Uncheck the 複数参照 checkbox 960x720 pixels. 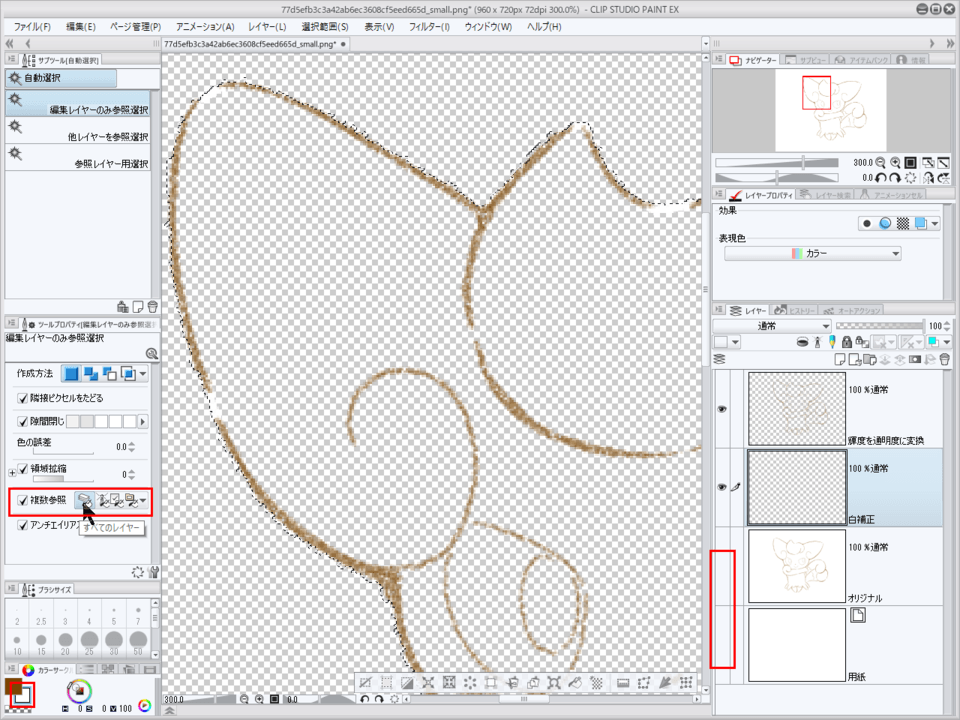[x=24, y=500]
